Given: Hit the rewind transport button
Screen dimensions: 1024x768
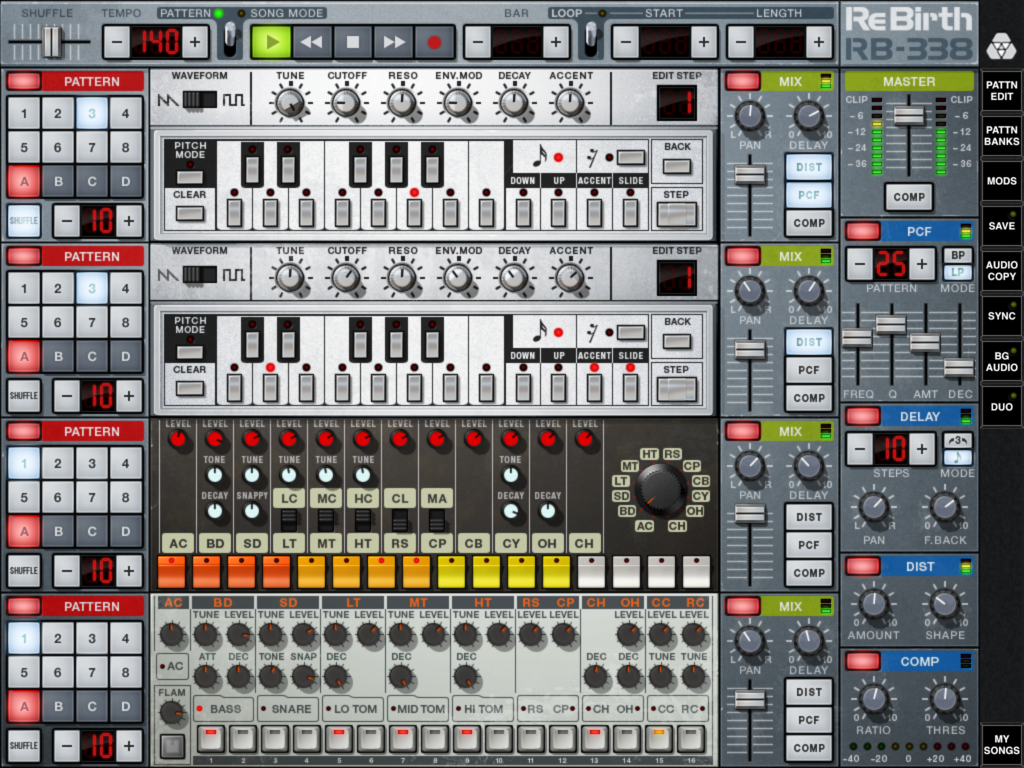Looking at the screenshot, I should tap(312, 42).
